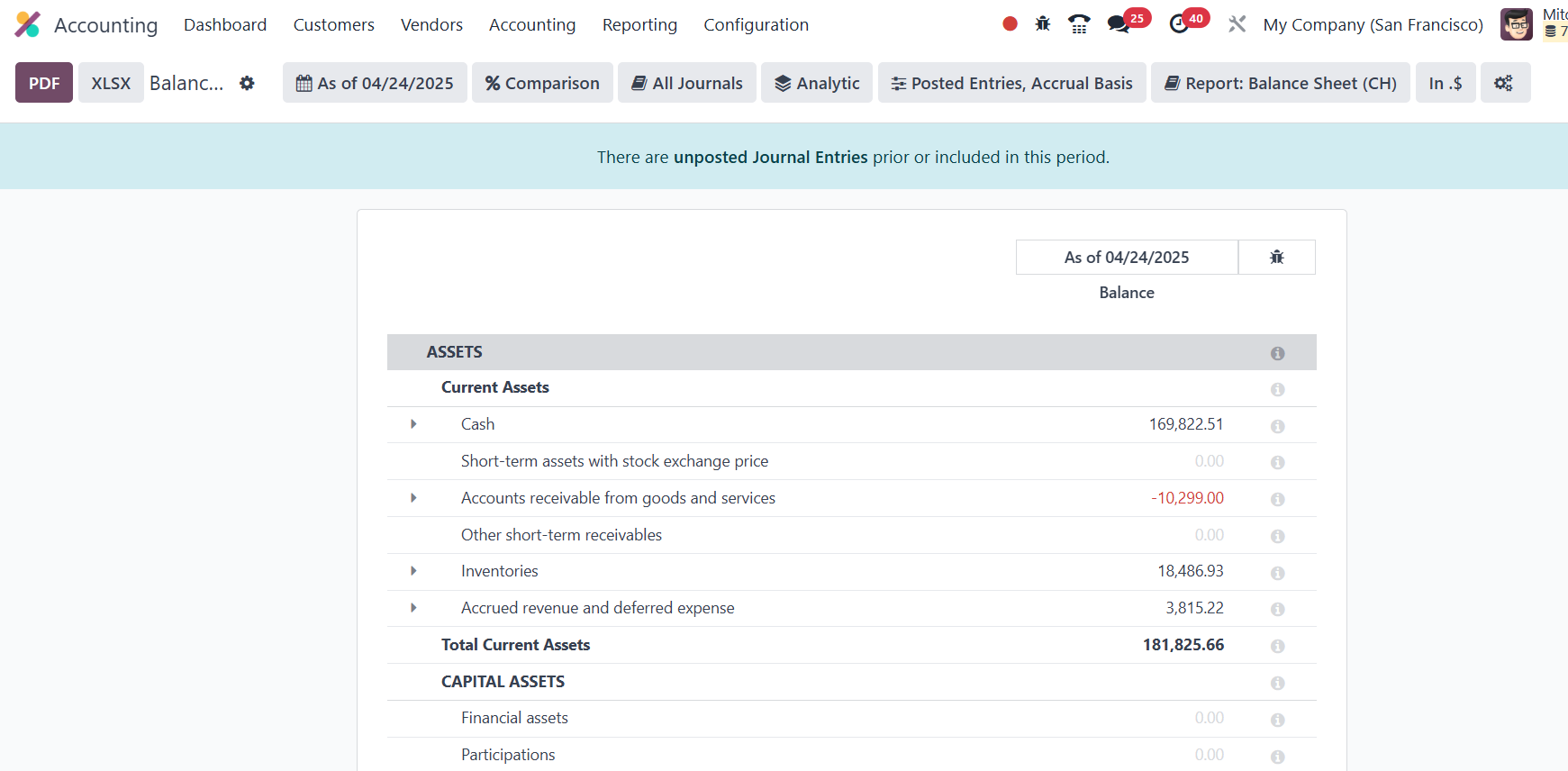This screenshot has width=1568, height=771.
Task: Expand the Inventories row
Action: point(413,571)
